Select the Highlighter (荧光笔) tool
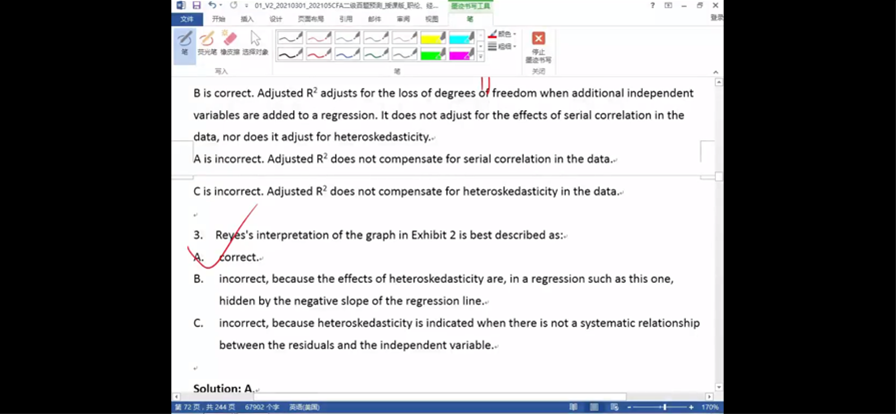The height and width of the screenshot is (414, 896). [207, 42]
